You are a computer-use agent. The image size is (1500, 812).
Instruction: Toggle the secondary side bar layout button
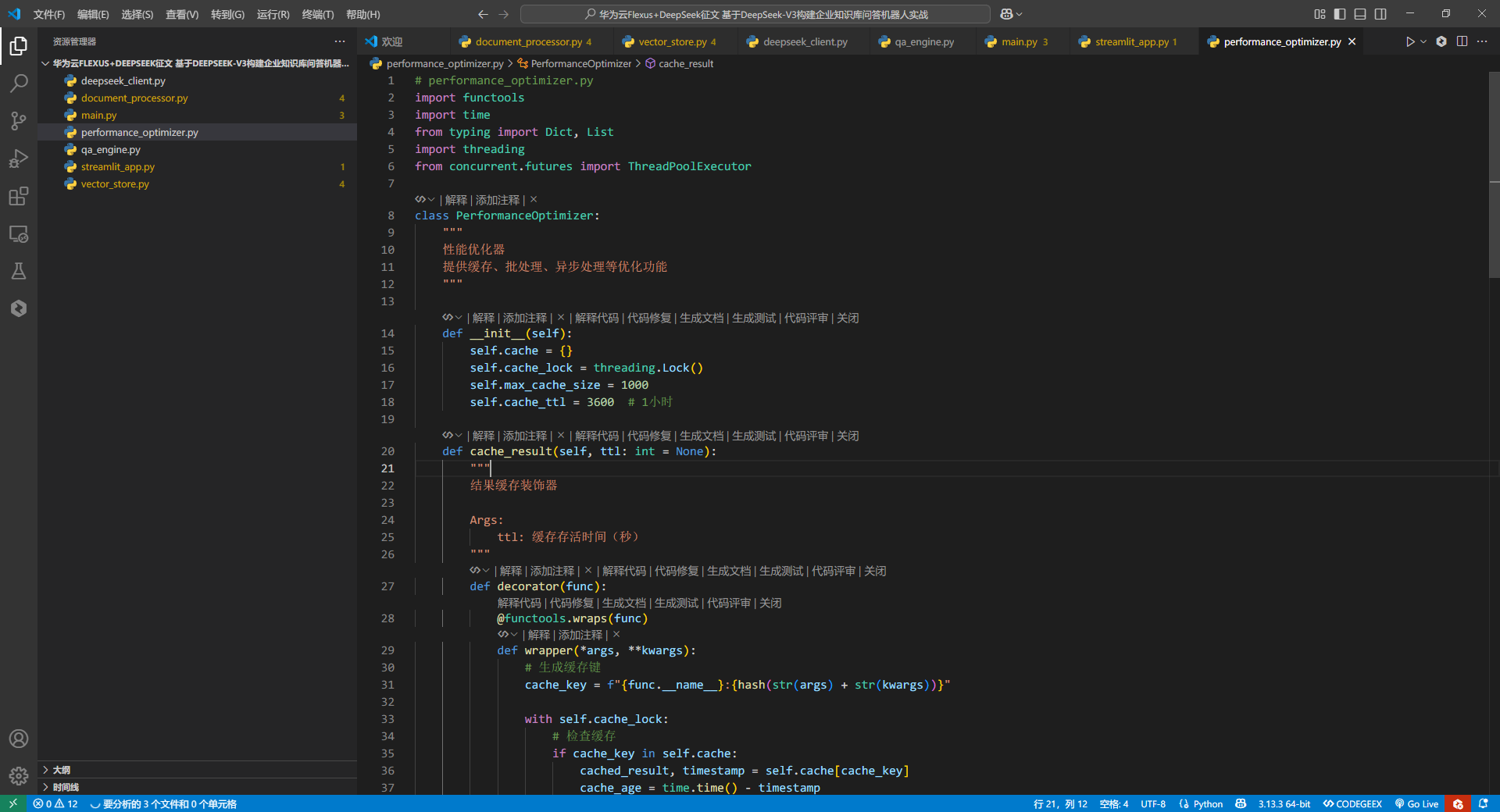tap(1380, 14)
